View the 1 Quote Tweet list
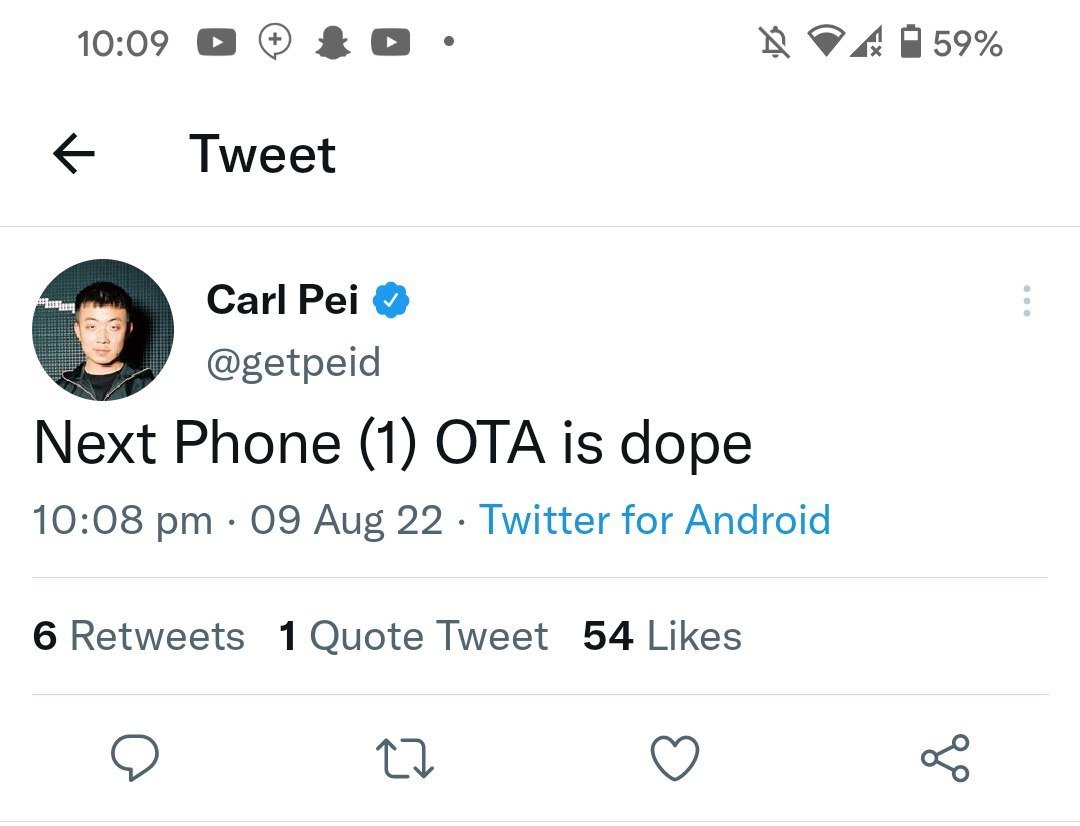Image resolution: width=1080 pixels, height=826 pixels. click(414, 636)
